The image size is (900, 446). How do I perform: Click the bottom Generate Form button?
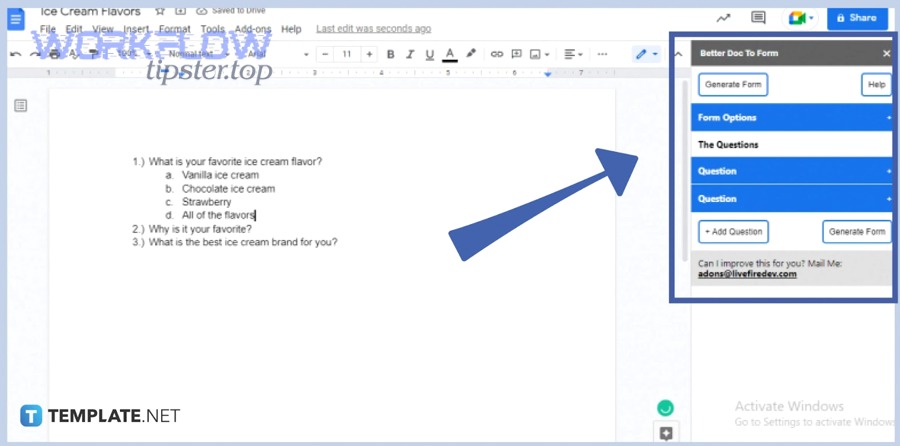tap(857, 232)
